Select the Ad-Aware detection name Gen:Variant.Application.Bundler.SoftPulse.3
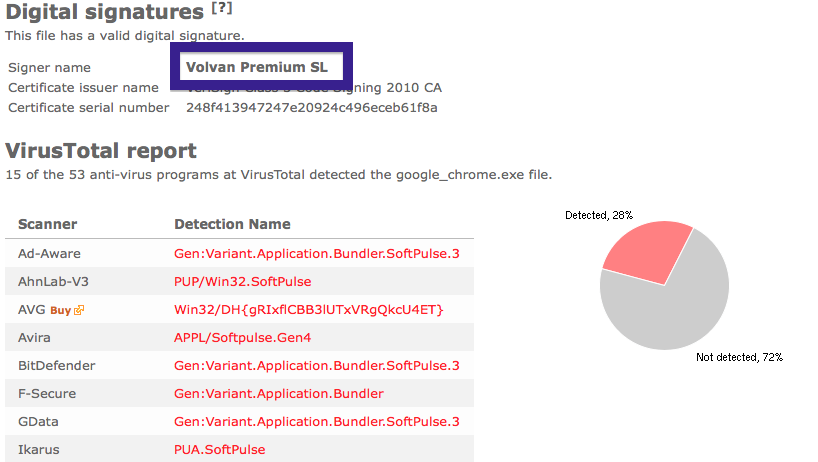The height and width of the screenshot is (462, 818). tap(317, 254)
